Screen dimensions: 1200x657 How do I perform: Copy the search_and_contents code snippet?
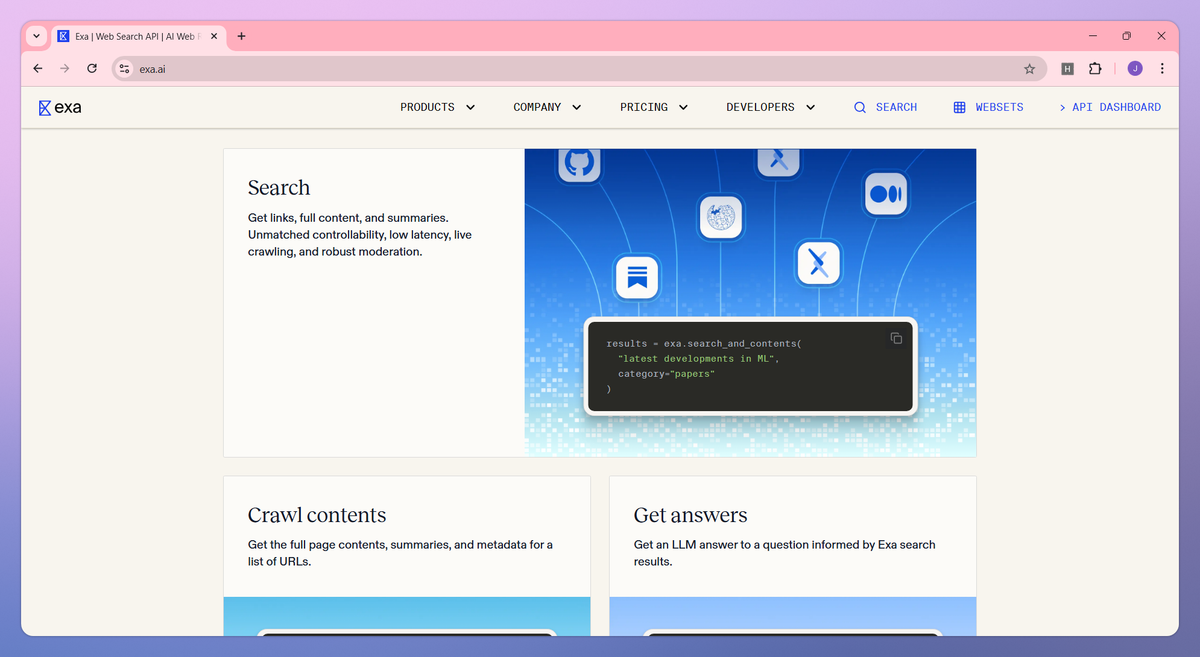click(896, 338)
